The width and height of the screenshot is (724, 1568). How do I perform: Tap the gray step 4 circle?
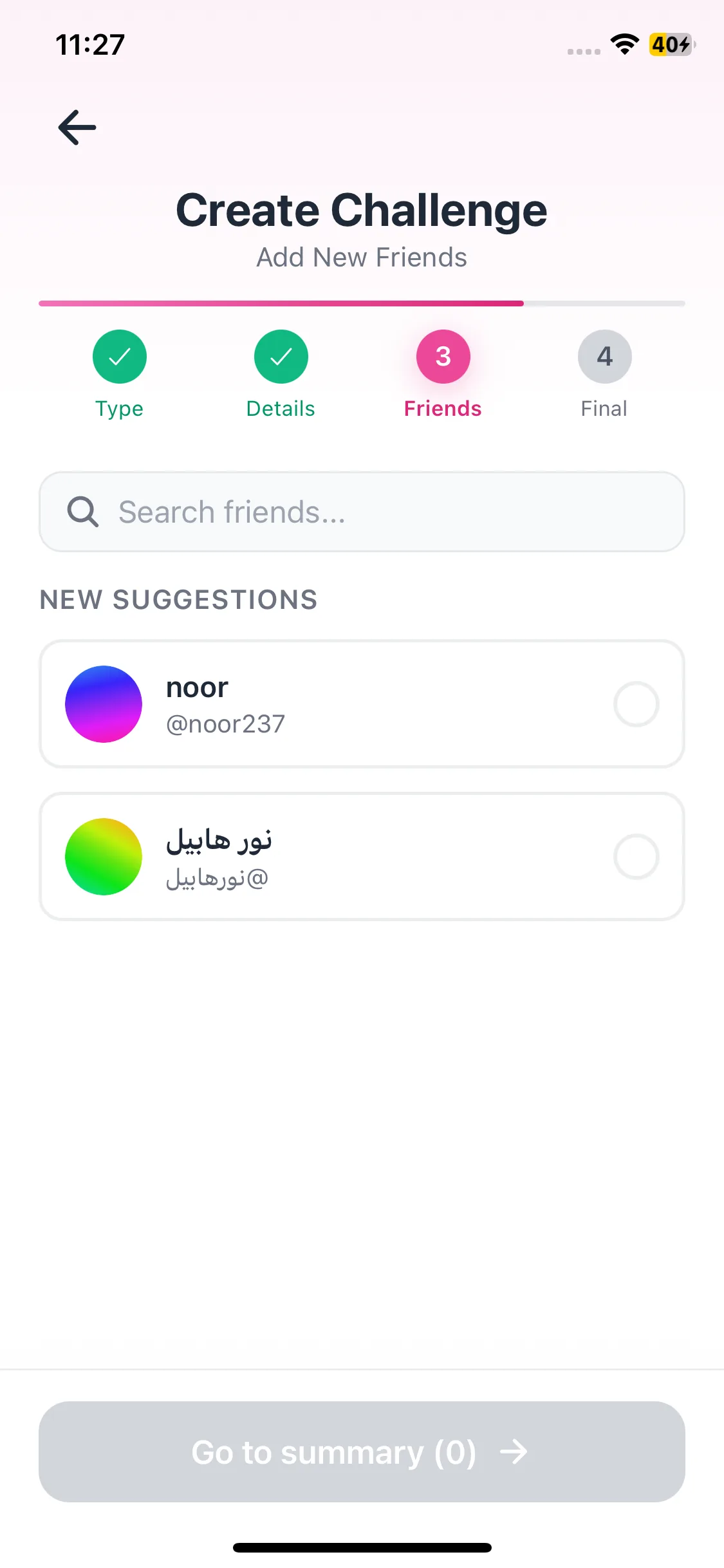coord(605,357)
